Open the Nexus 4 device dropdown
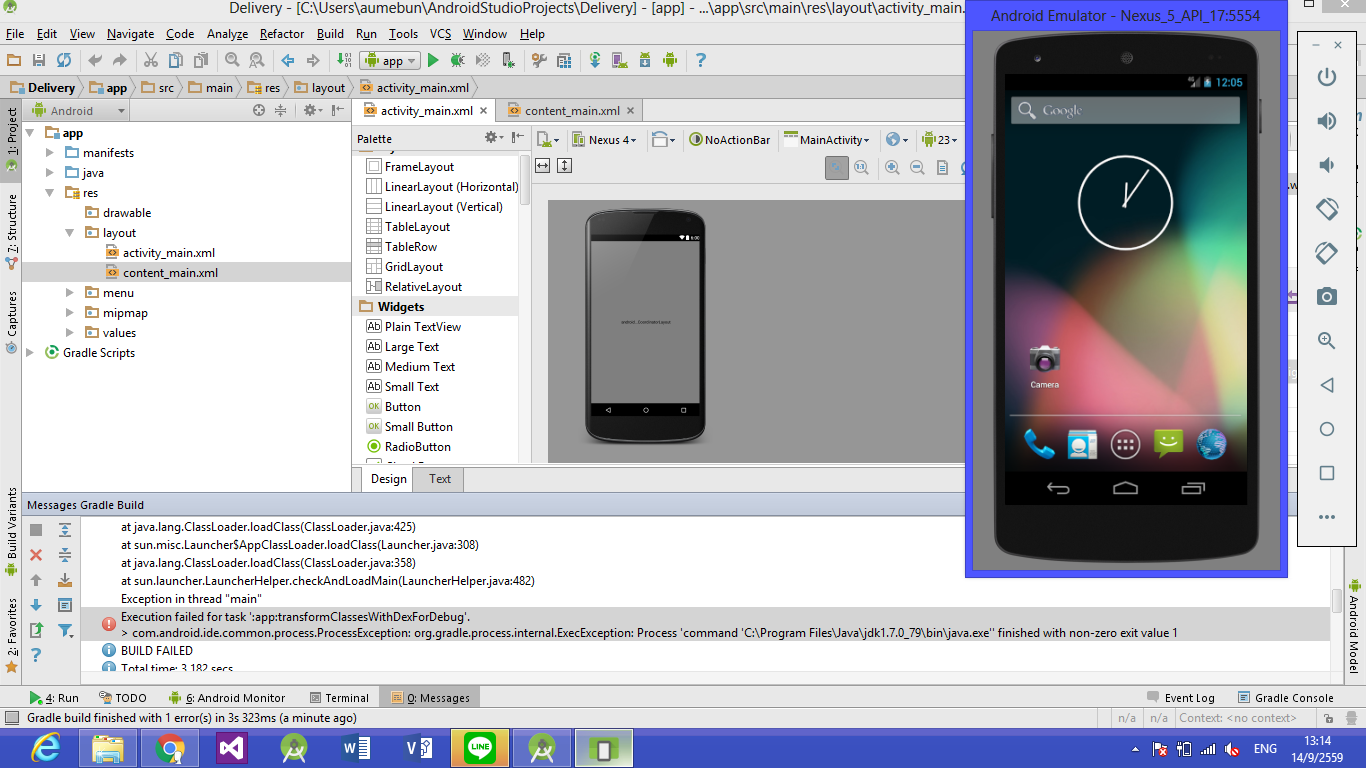This screenshot has width=1366, height=768. 604,140
